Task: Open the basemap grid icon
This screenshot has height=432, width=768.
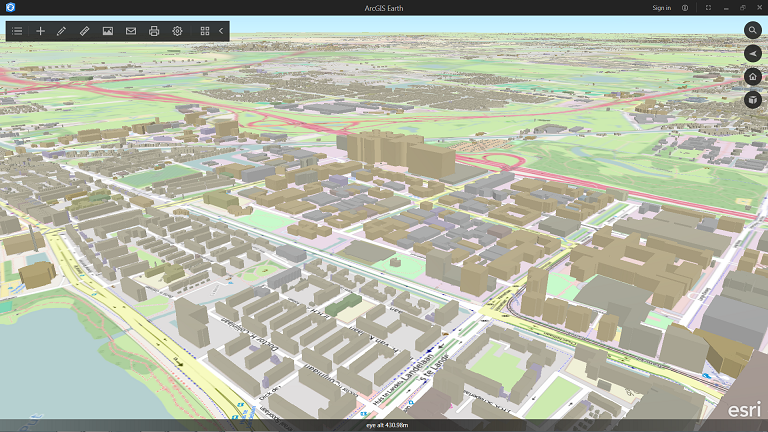Action: pos(205,31)
